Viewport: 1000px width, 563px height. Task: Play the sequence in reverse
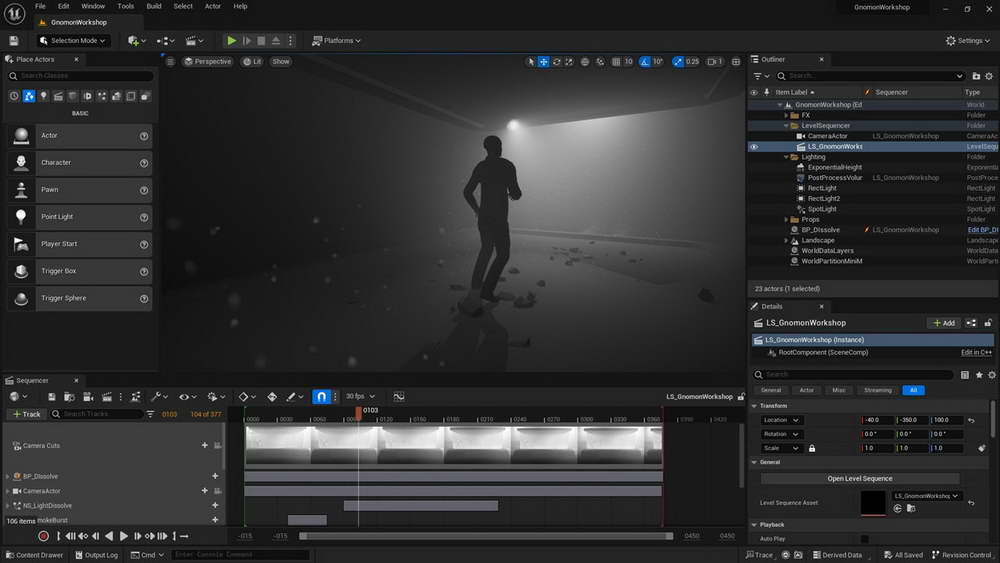coord(109,536)
